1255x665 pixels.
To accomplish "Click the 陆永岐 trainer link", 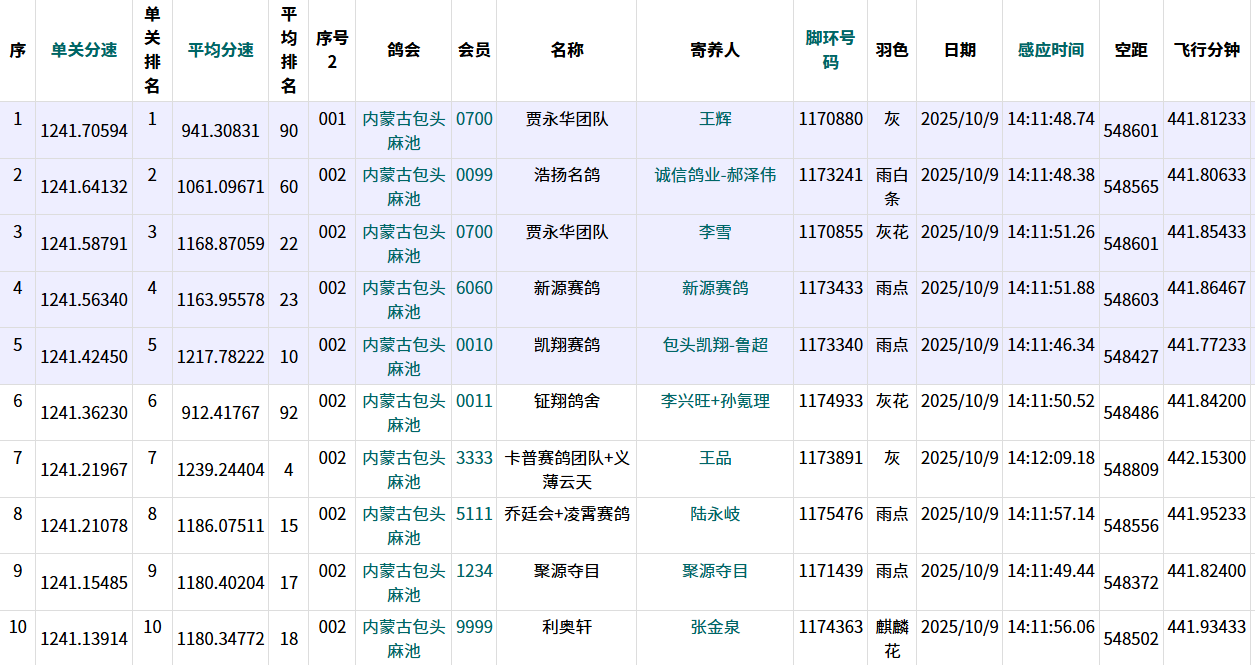I will [x=715, y=514].
